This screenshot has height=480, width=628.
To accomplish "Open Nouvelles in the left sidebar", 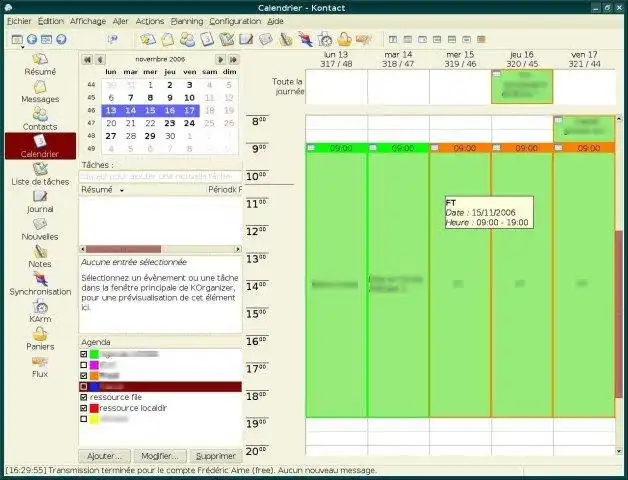I will (40, 229).
